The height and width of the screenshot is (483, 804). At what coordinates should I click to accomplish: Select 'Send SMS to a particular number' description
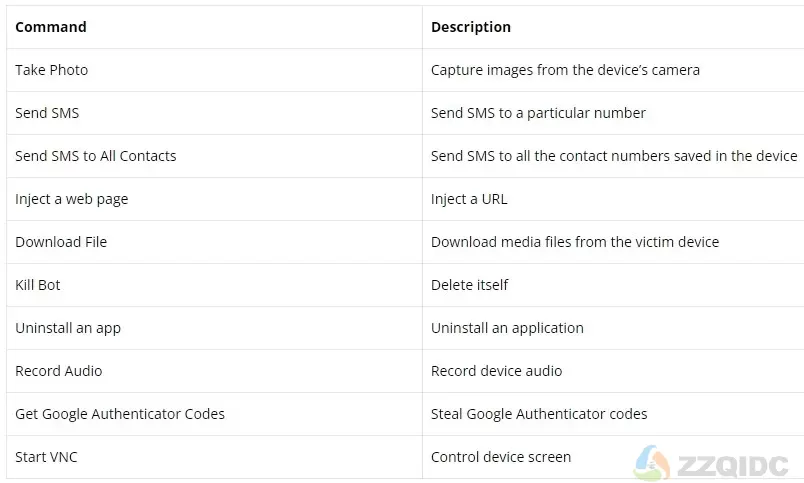538,113
